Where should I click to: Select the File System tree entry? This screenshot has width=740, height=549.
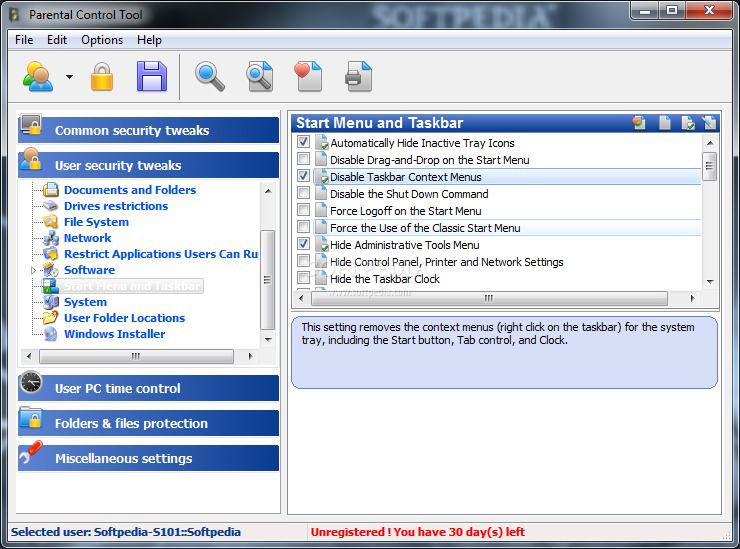point(96,222)
